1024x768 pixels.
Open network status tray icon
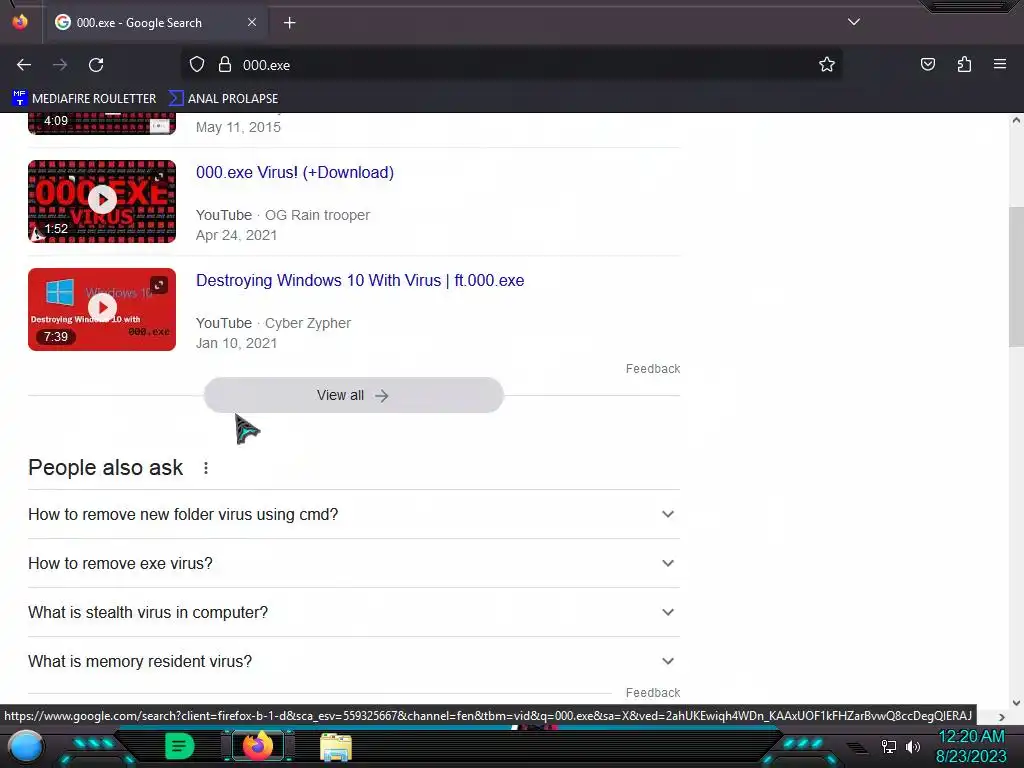(x=889, y=746)
